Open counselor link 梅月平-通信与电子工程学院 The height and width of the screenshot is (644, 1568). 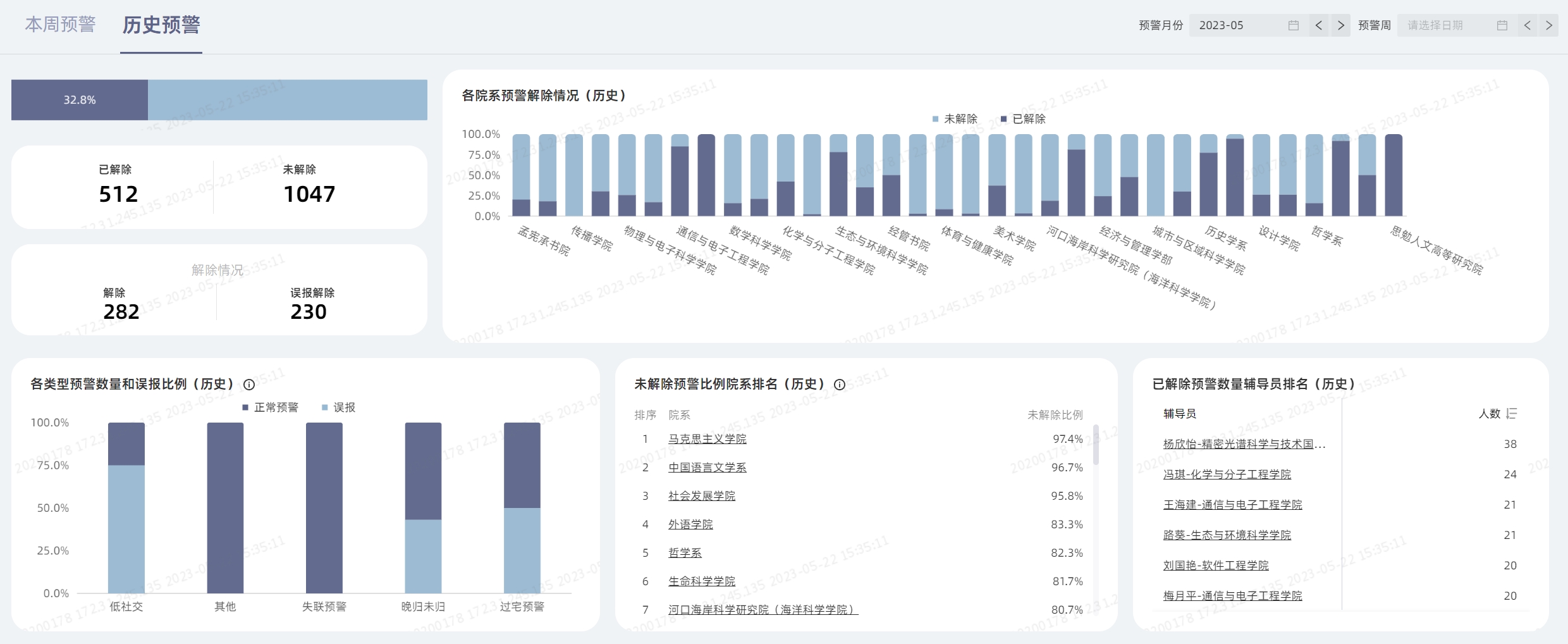1233,596
